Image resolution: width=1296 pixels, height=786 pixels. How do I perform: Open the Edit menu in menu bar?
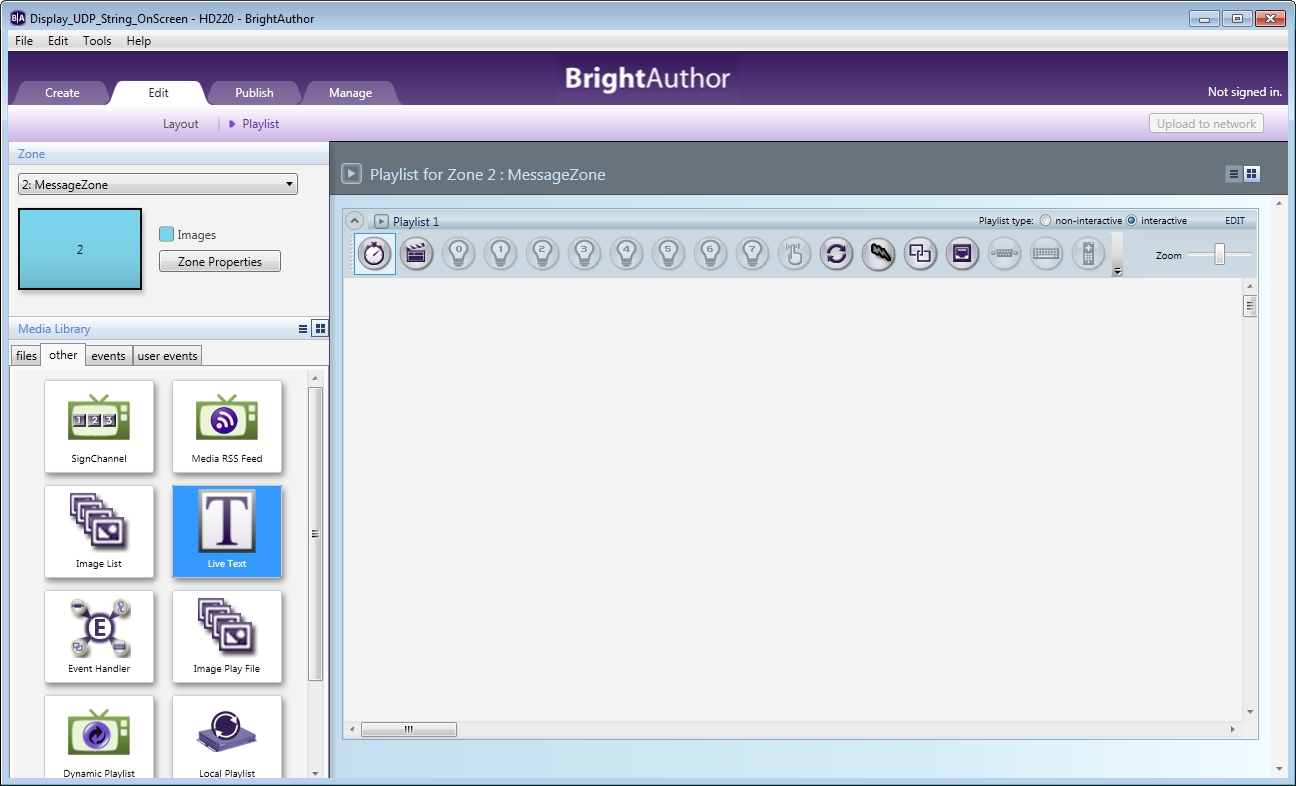pyautogui.click(x=58, y=41)
